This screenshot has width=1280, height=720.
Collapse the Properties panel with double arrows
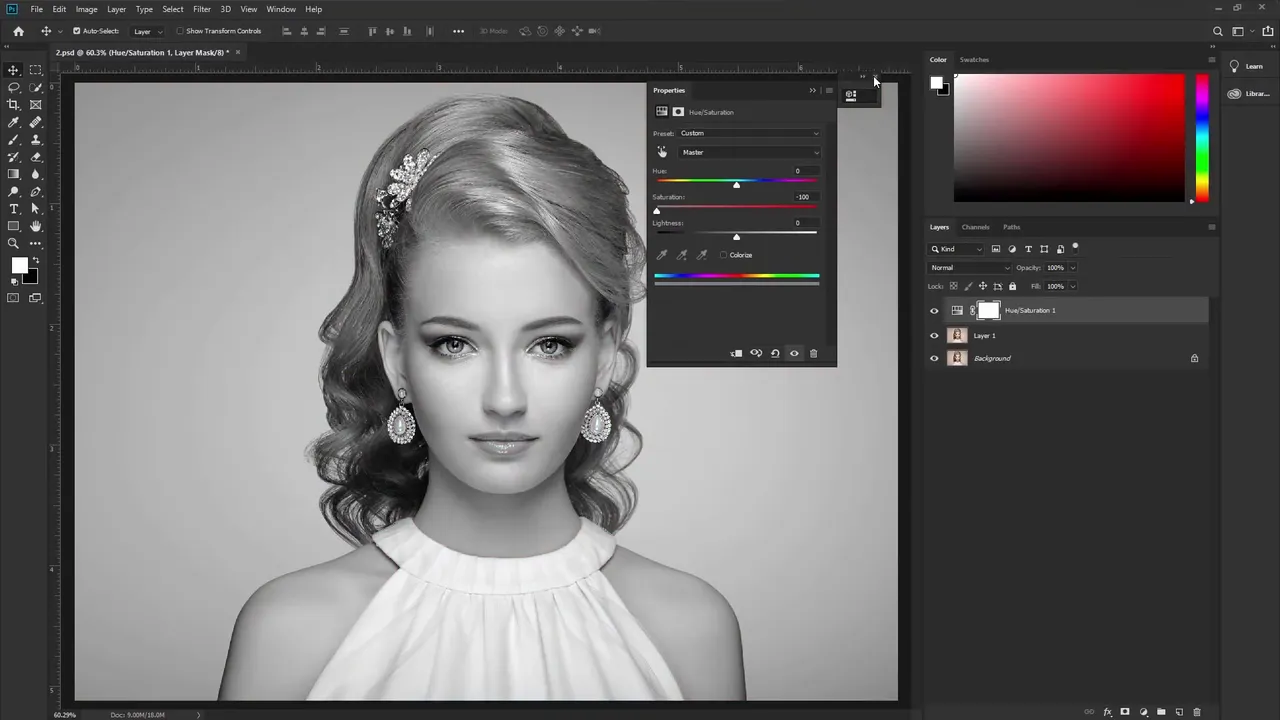pos(812,90)
